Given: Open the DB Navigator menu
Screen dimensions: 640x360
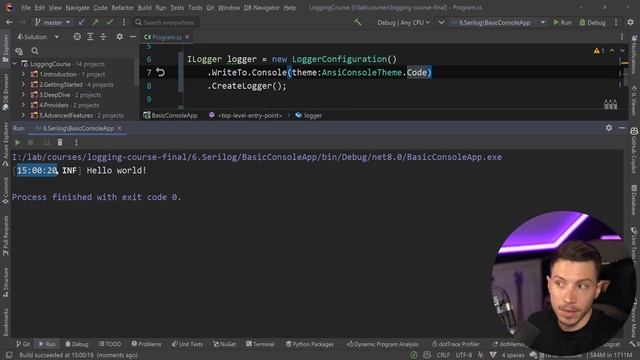Looking at the screenshot, I should click(x=262, y=8).
